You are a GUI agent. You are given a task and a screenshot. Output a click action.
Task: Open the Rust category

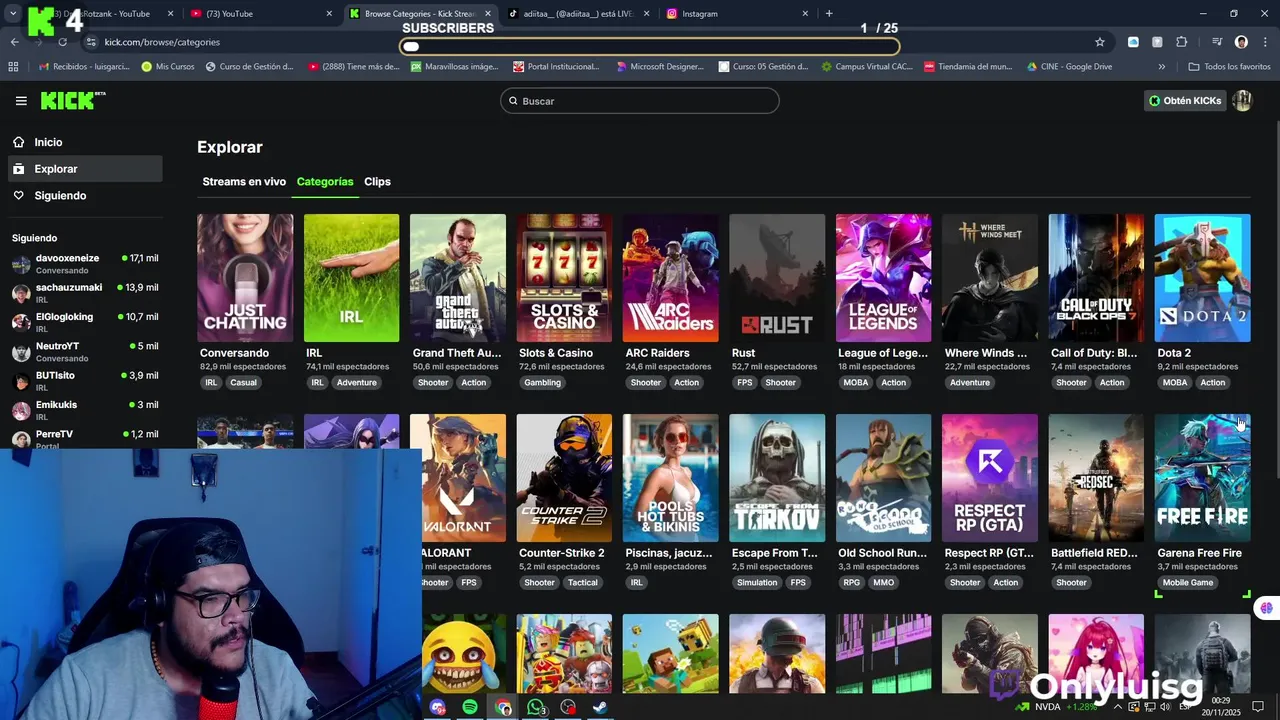click(x=777, y=278)
